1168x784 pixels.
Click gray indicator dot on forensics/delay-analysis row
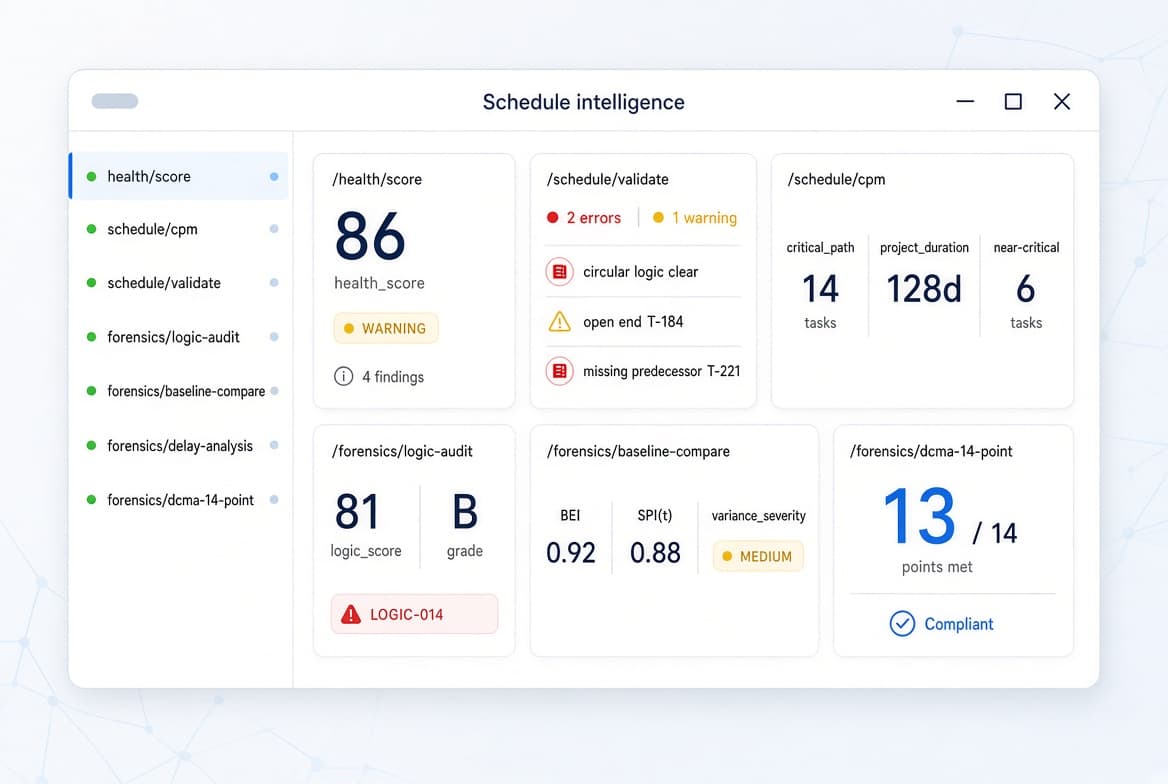click(274, 446)
